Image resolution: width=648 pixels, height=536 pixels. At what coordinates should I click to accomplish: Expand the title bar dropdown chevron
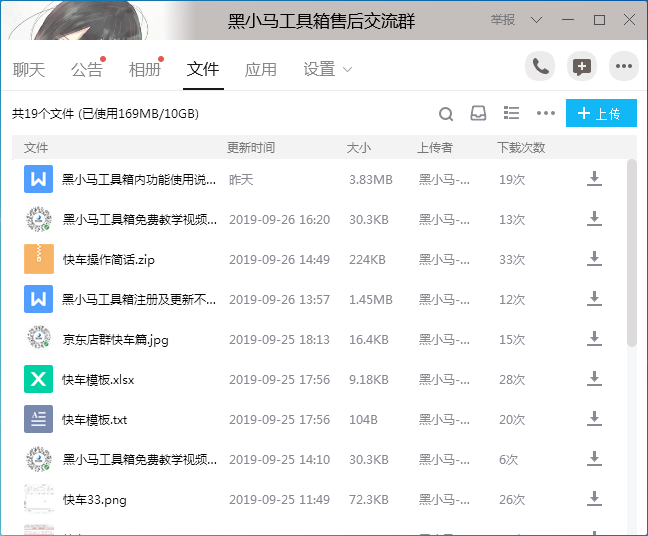(536, 20)
